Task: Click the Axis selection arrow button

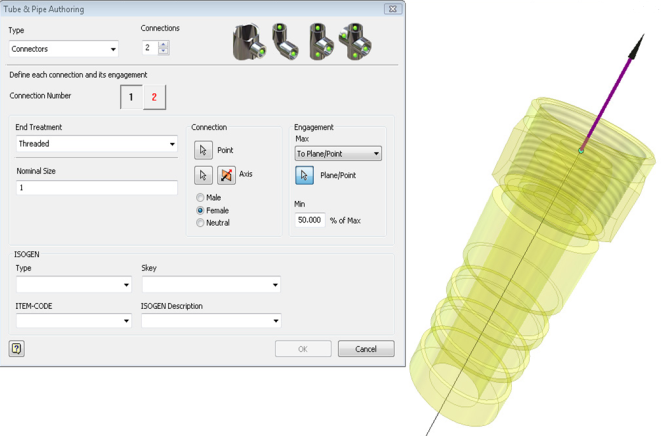Action: (203, 175)
